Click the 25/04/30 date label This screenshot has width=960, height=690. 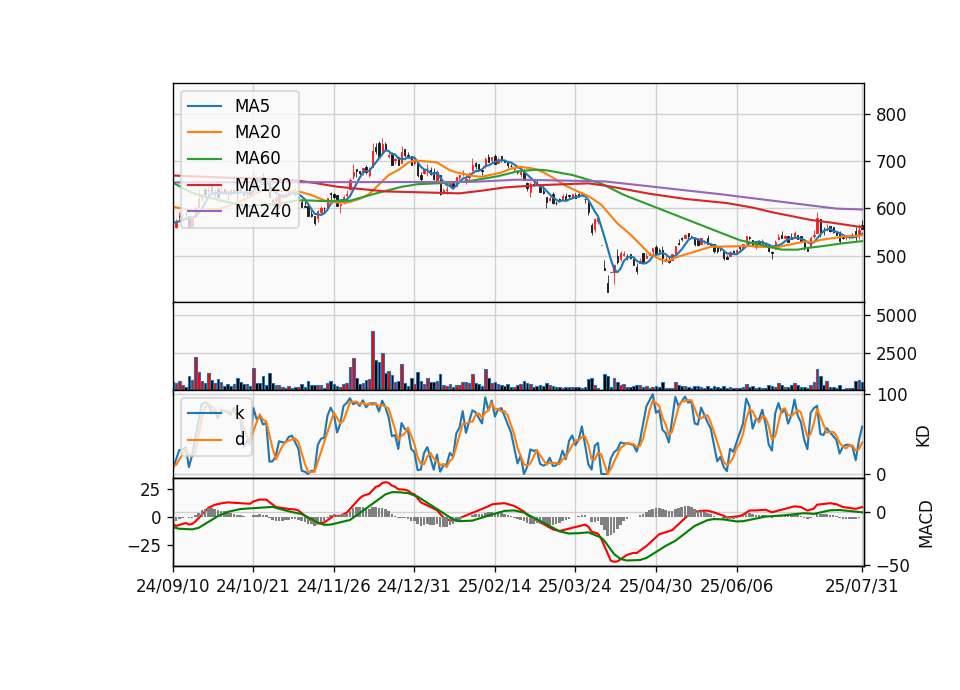coord(656,586)
